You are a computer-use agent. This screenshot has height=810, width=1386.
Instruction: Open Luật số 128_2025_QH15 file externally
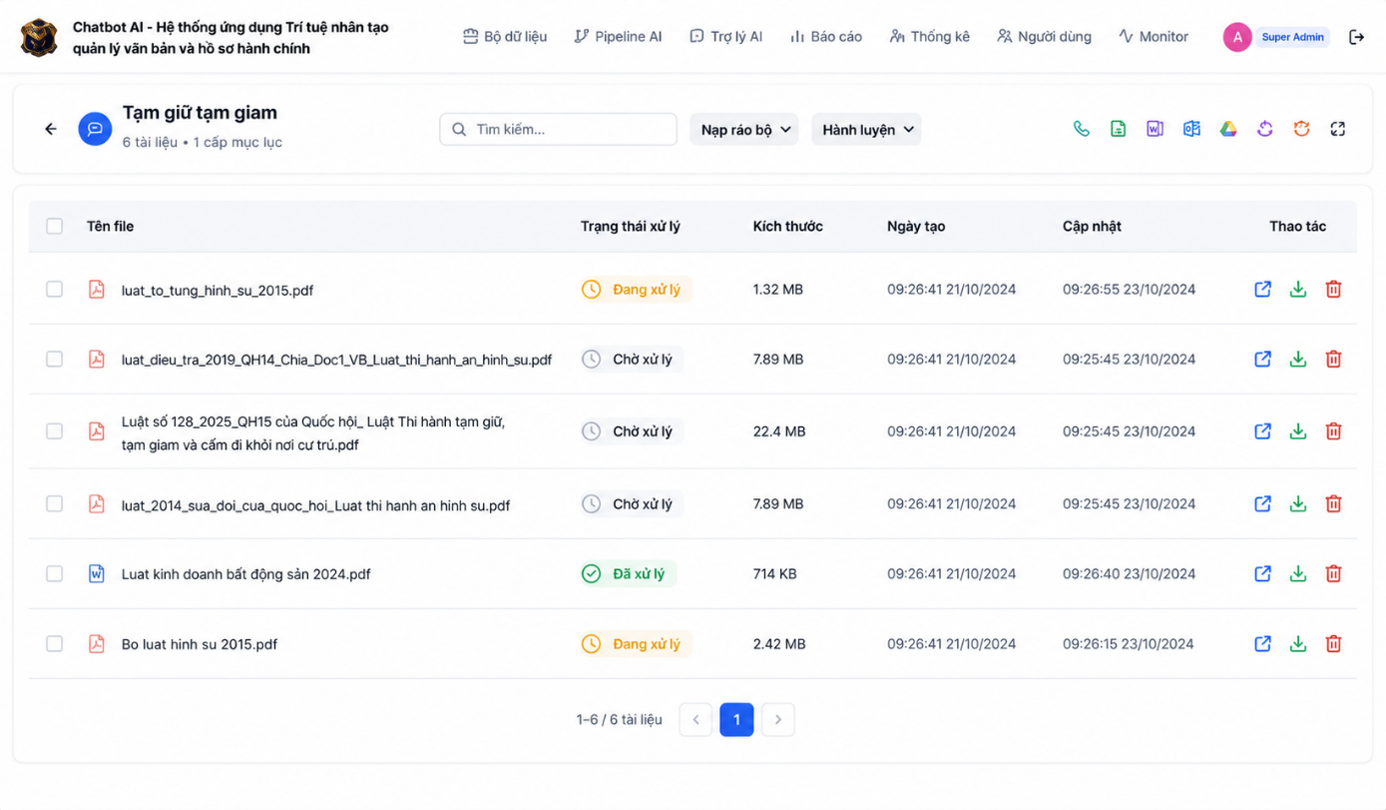click(x=1263, y=431)
